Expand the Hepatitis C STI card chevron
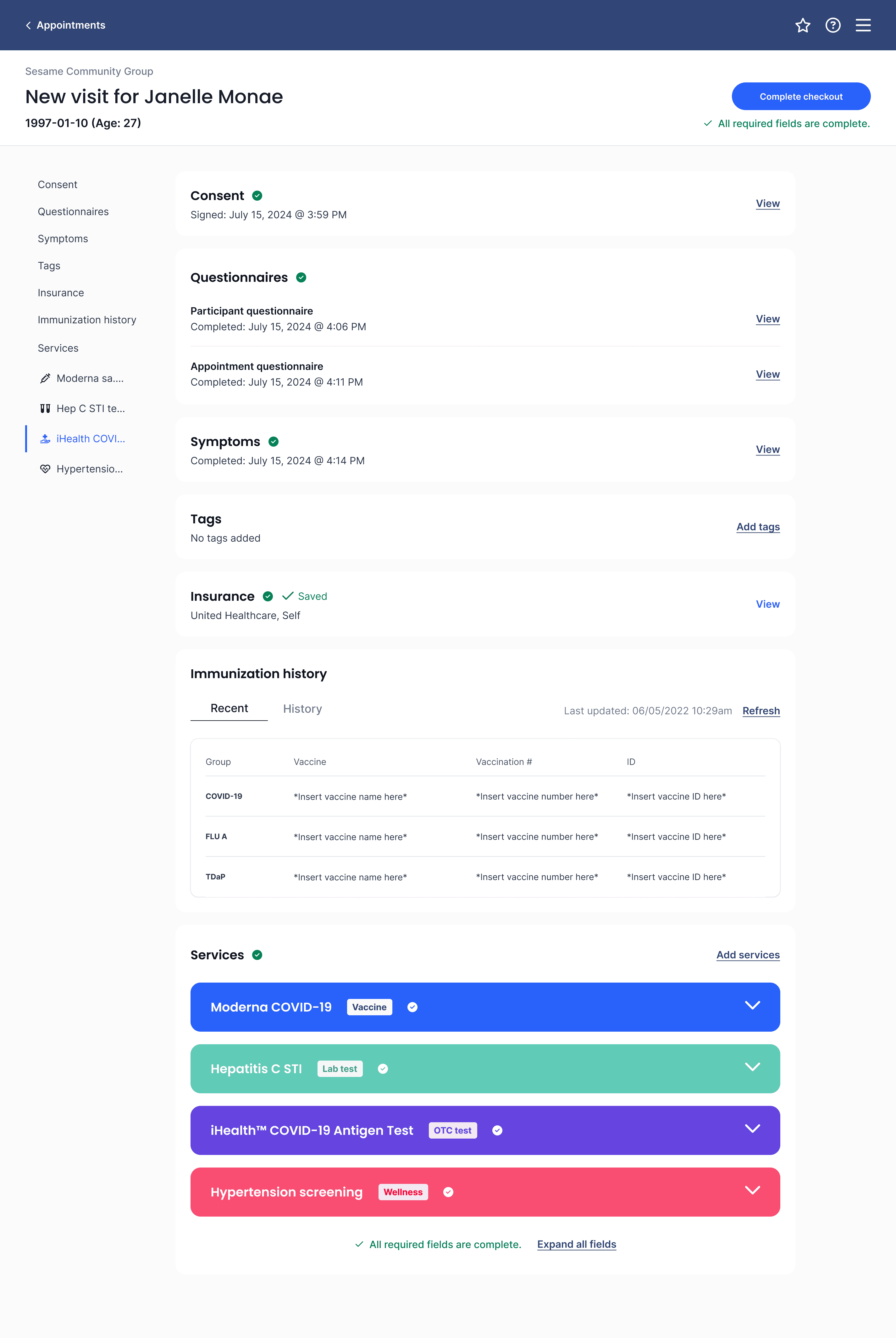The height and width of the screenshot is (1338, 896). 752,1067
